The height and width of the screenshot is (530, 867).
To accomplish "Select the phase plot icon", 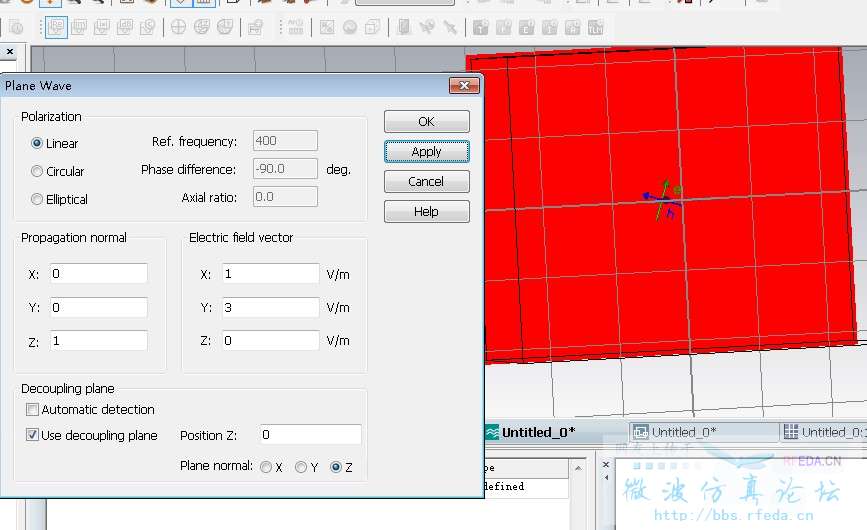I will (x=148, y=27).
